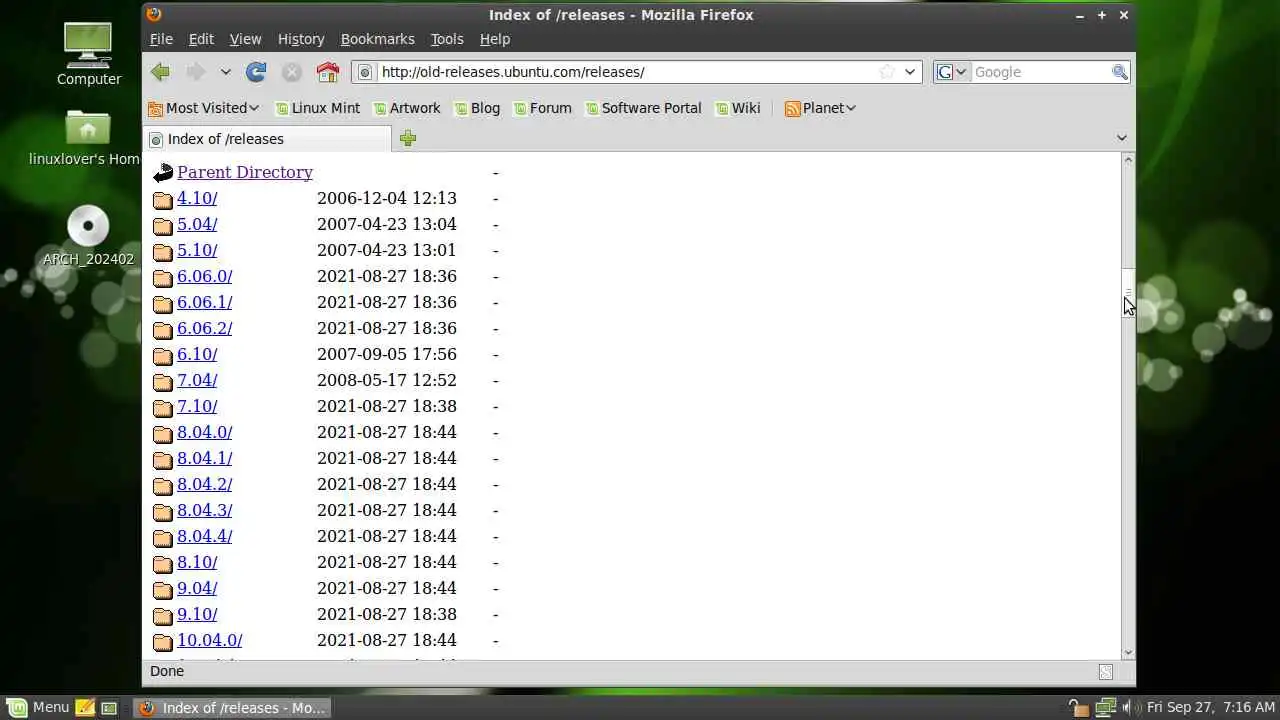Go back using the green Back arrow
Image resolution: width=1280 pixels, height=720 pixels.
pos(160,72)
